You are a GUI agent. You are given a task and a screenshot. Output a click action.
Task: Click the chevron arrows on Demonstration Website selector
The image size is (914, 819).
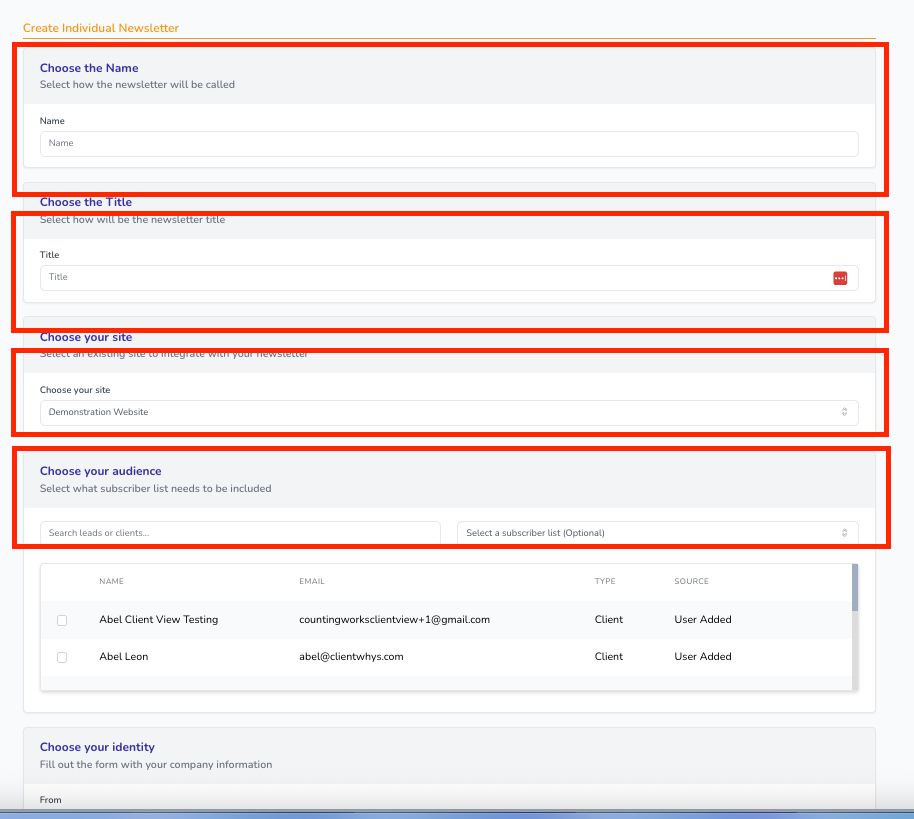[844, 412]
